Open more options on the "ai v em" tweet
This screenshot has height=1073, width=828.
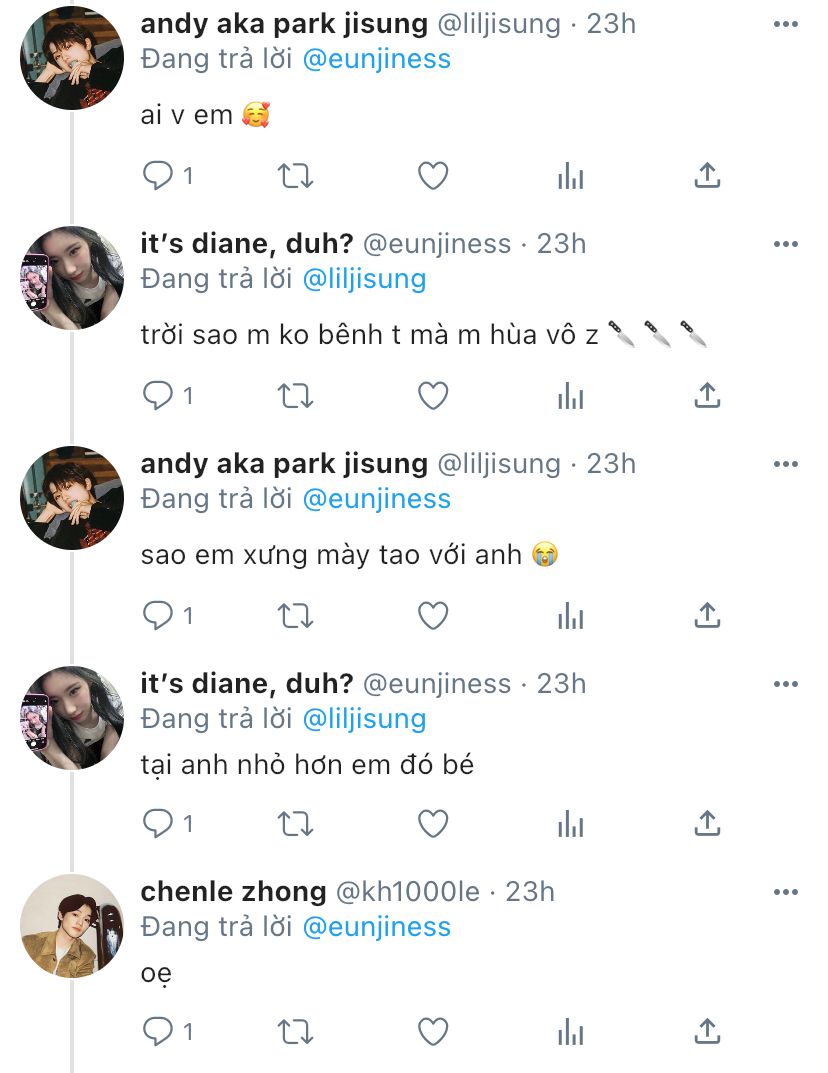click(786, 24)
